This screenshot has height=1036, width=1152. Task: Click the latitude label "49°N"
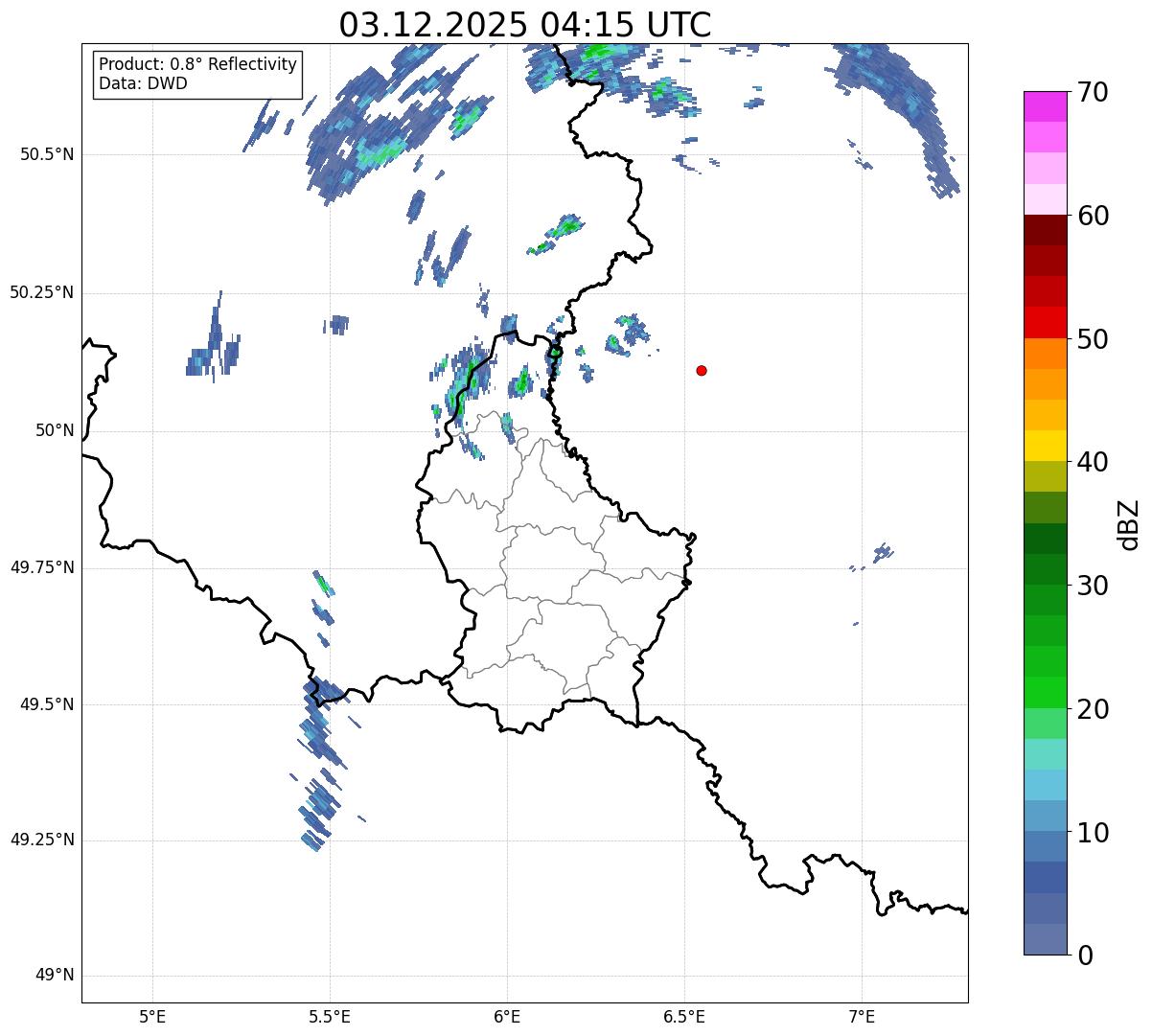pyautogui.click(x=55, y=976)
